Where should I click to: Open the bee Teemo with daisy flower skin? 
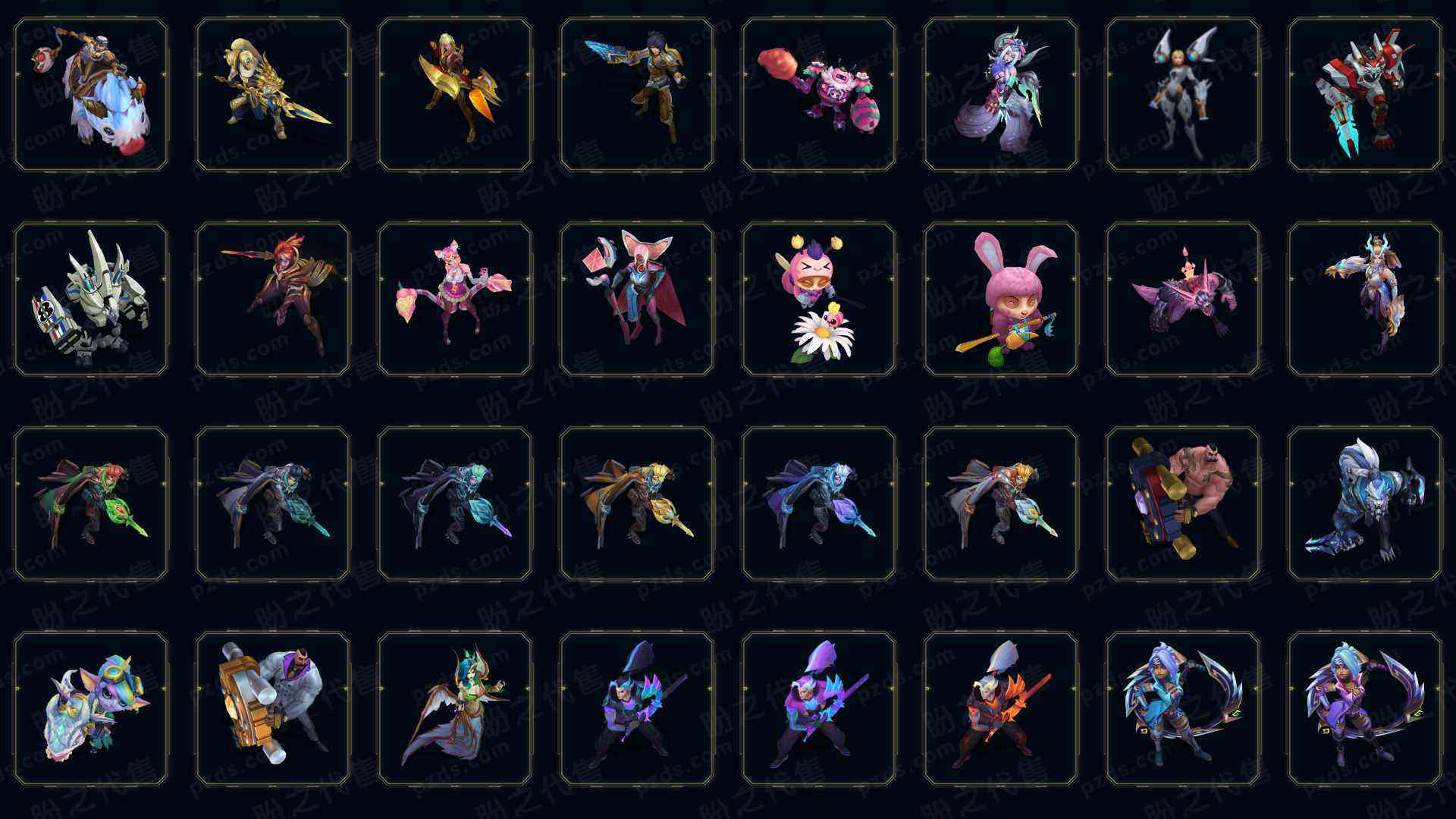[819, 299]
